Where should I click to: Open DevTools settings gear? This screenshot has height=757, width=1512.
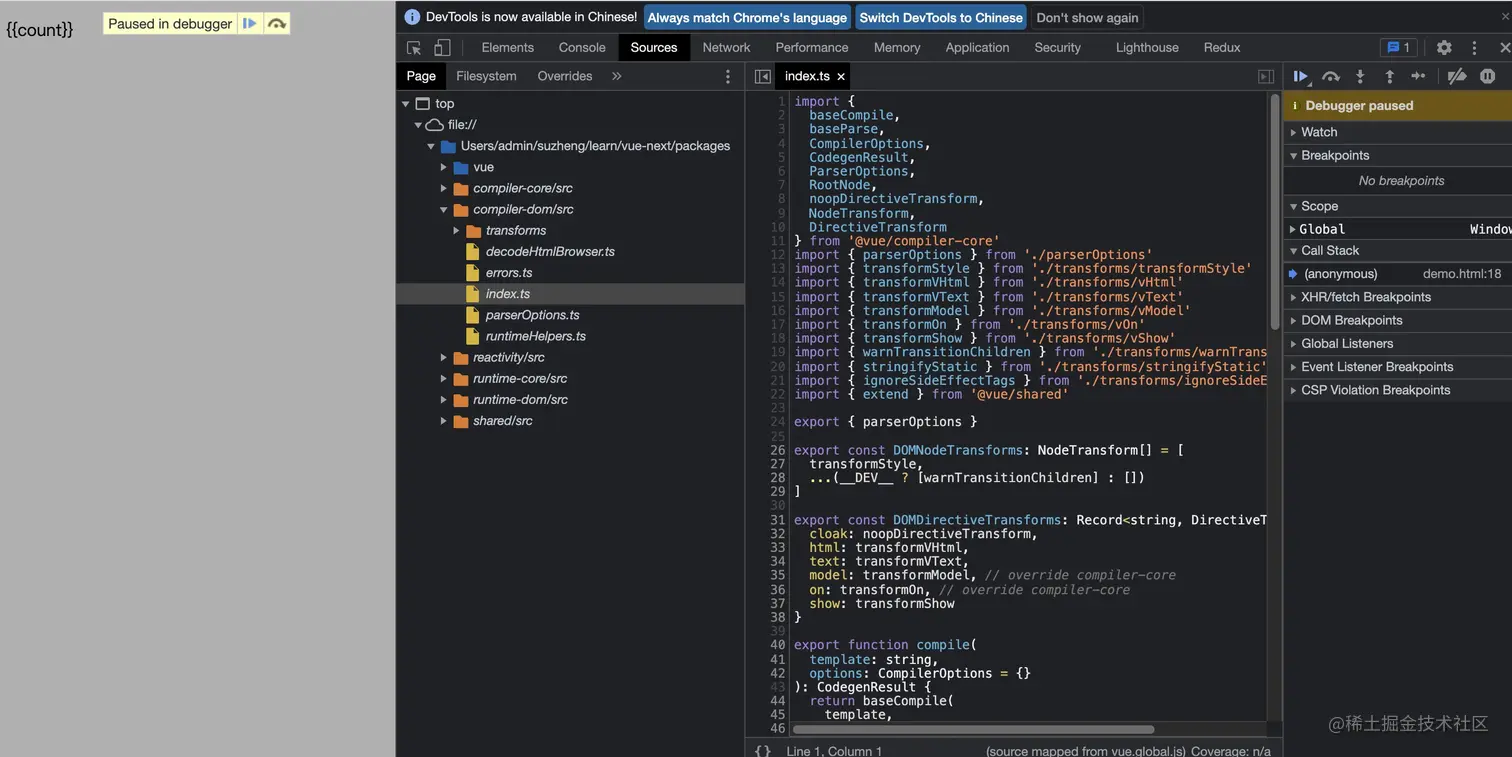pyautogui.click(x=1444, y=47)
